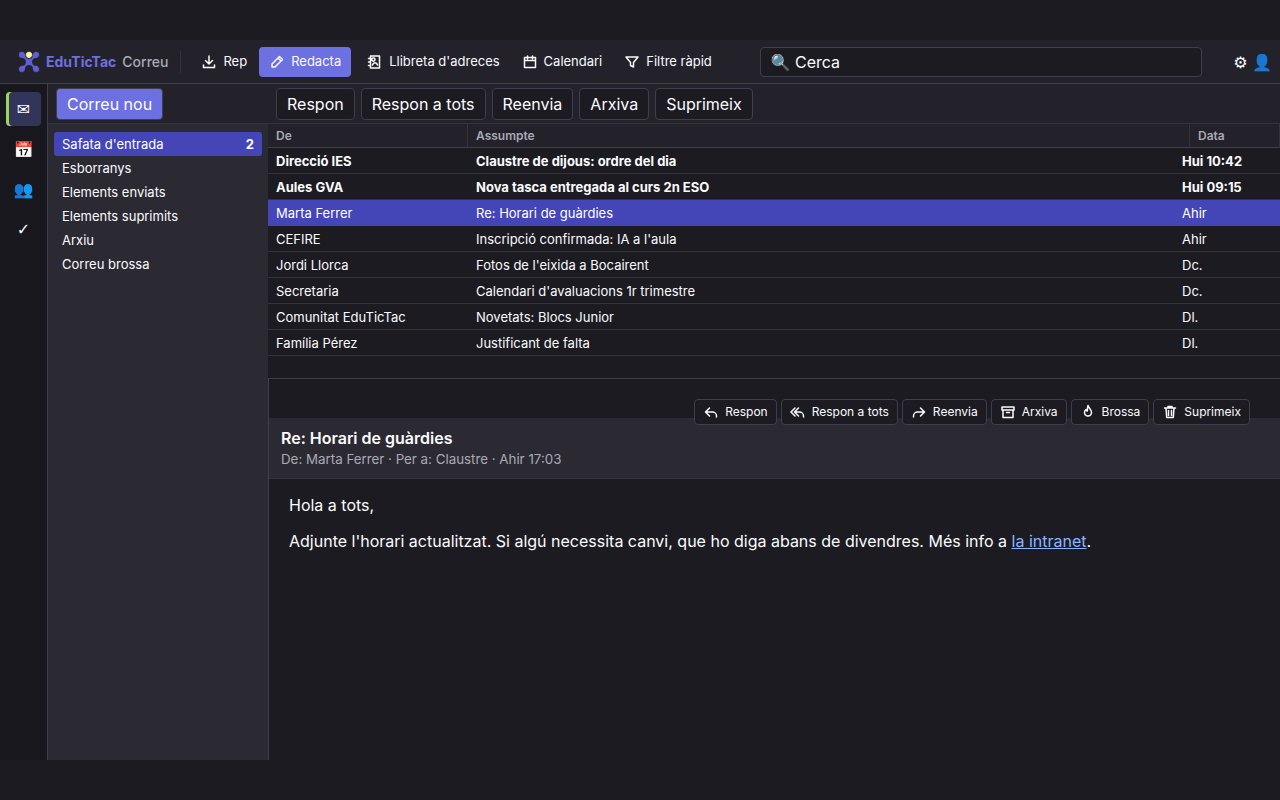Select the Safata d'entrada folder

[158, 144]
